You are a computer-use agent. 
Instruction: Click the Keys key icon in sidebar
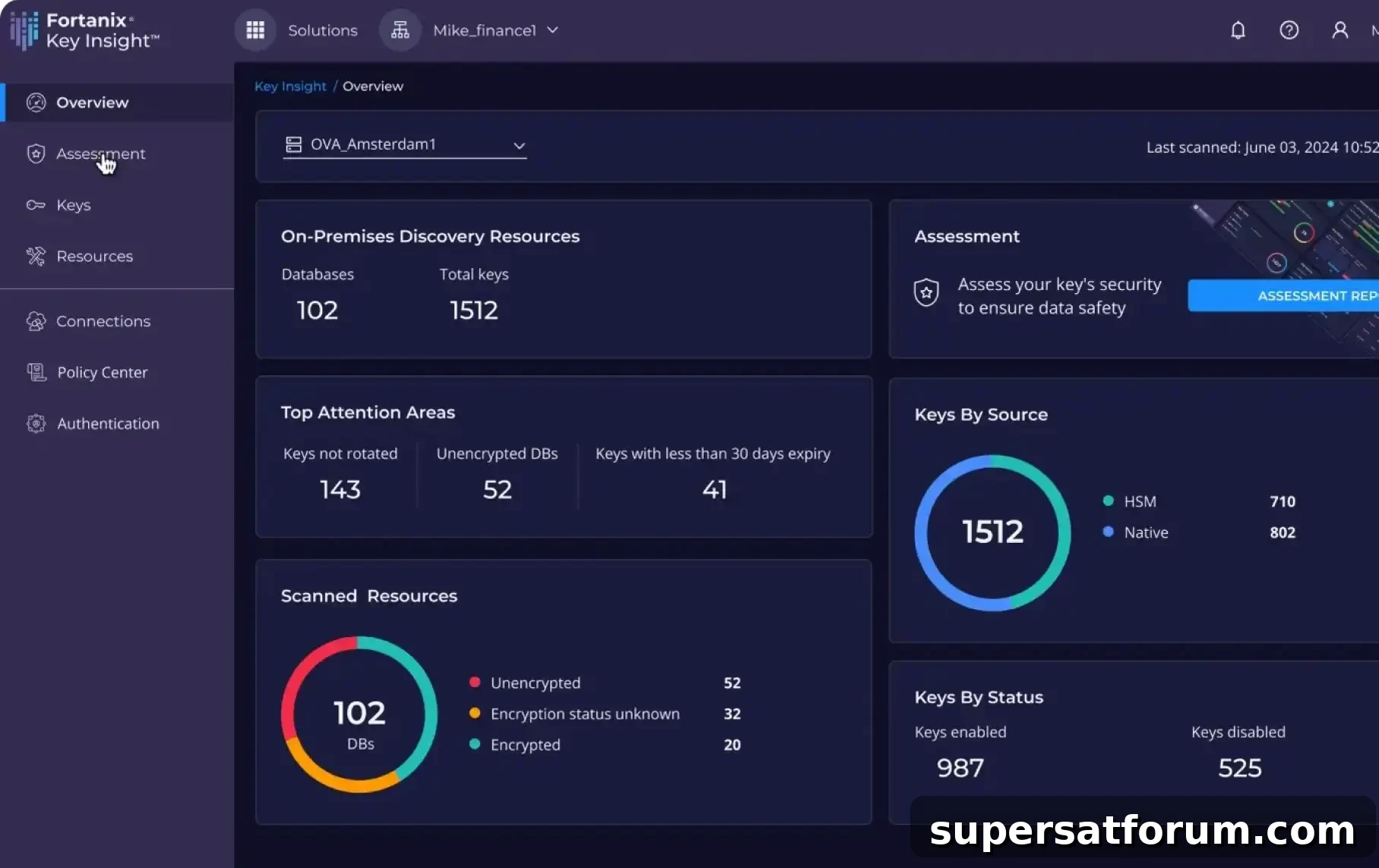click(x=36, y=205)
